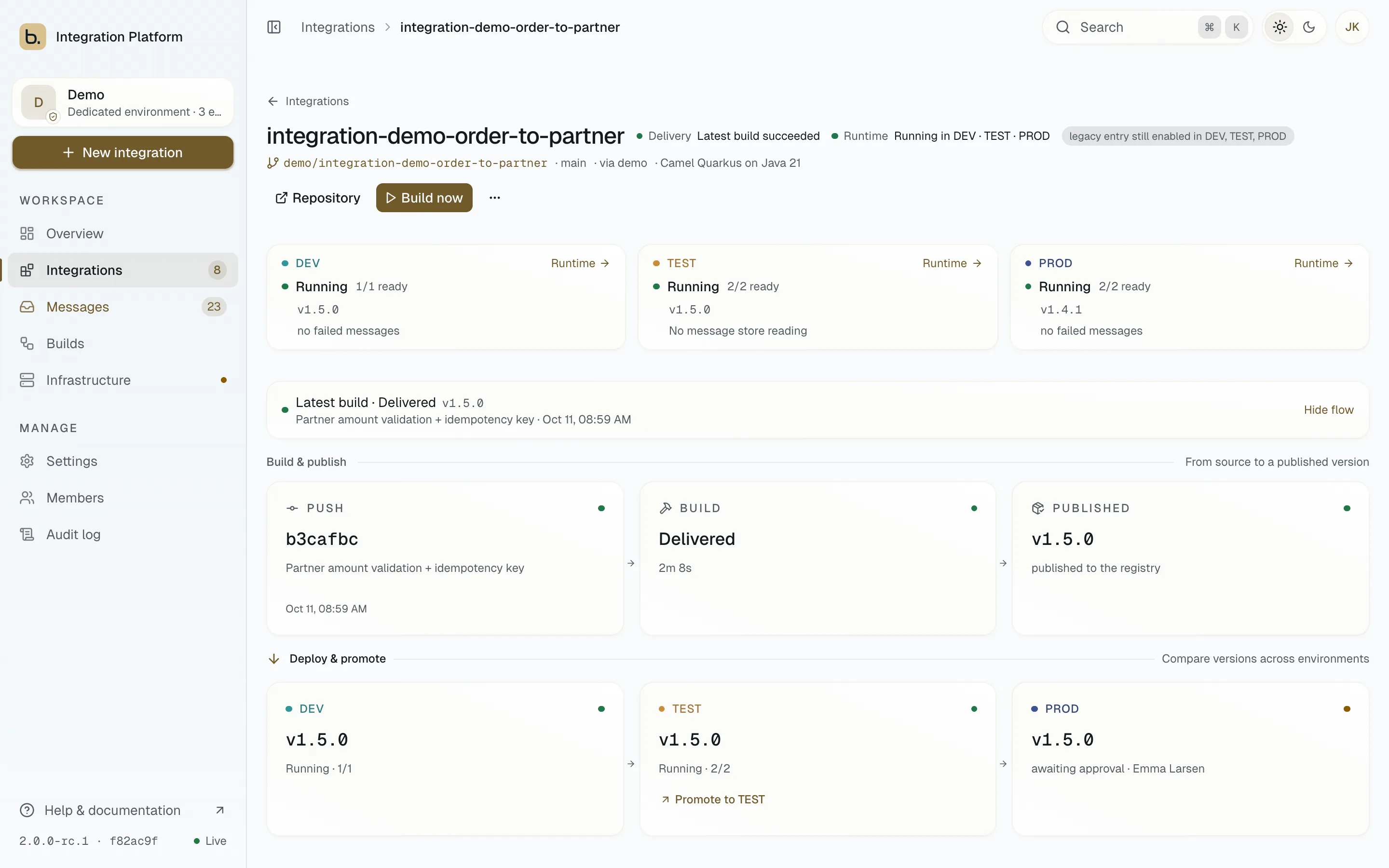
Task: Click the Integrations count badge 8
Action: 217,270
